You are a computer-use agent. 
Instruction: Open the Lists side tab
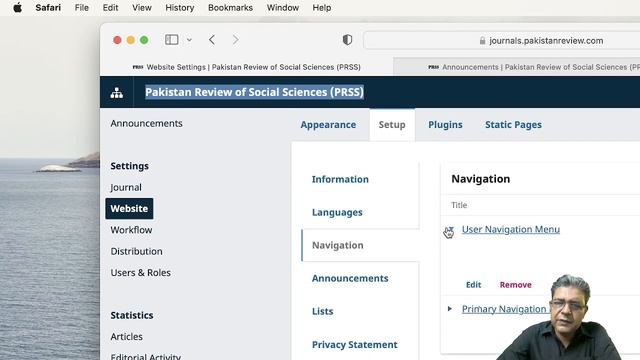click(322, 311)
